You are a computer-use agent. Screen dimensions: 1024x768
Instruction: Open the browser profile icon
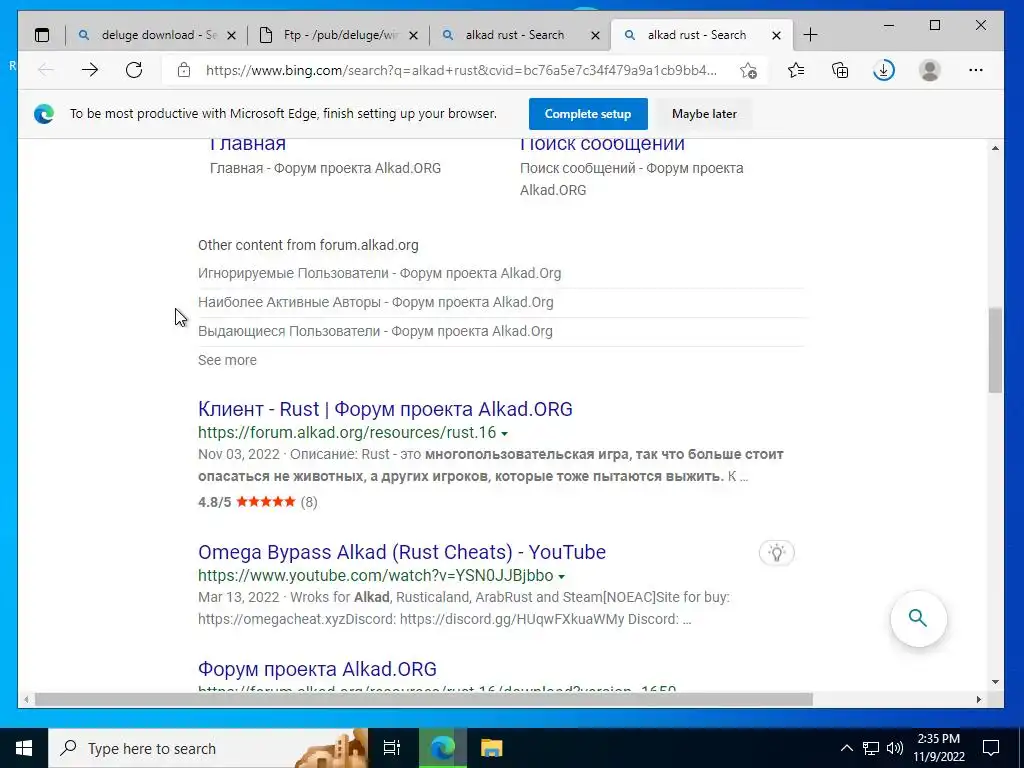tap(929, 70)
